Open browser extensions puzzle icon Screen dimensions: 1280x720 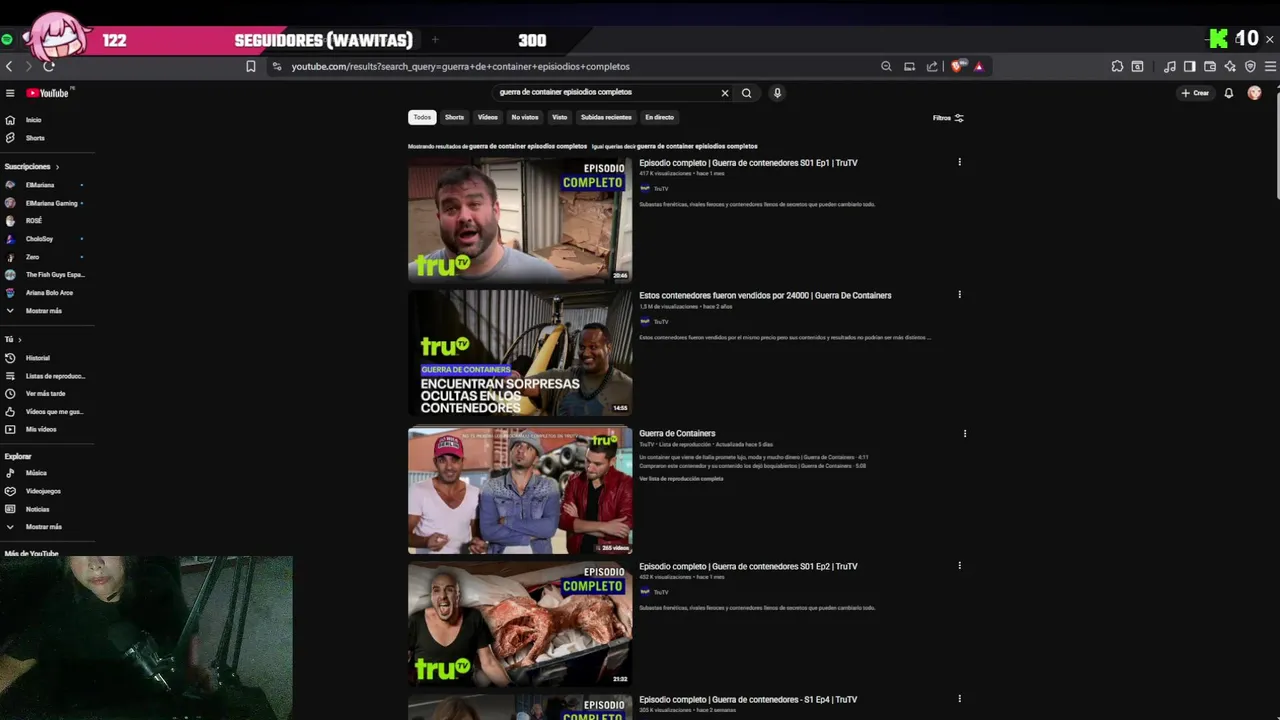pyautogui.click(x=1117, y=66)
